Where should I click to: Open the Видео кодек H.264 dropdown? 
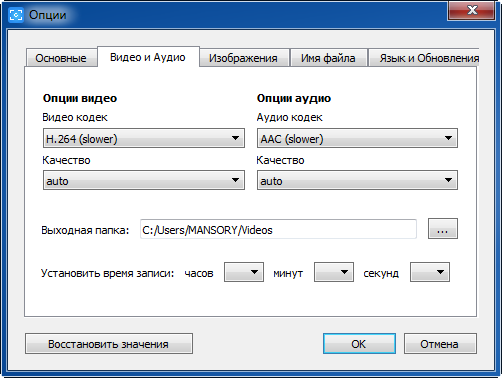pyautogui.click(x=144, y=138)
